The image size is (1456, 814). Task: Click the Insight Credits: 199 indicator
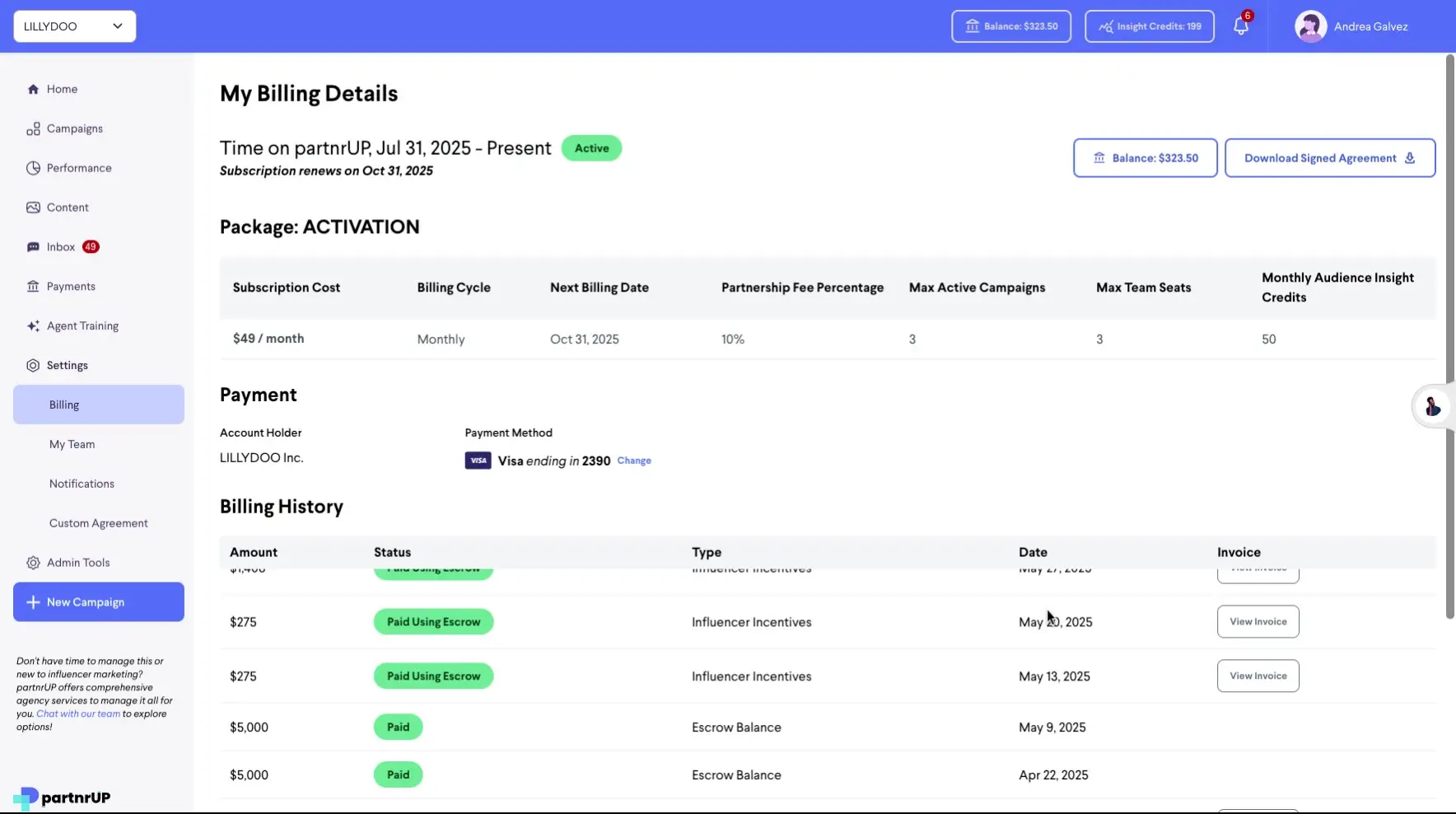tap(1149, 26)
